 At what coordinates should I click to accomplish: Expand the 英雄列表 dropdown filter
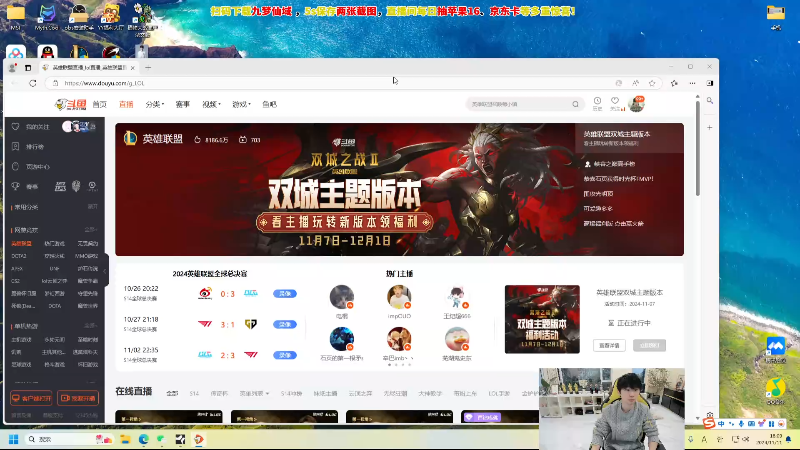(x=254, y=393)
